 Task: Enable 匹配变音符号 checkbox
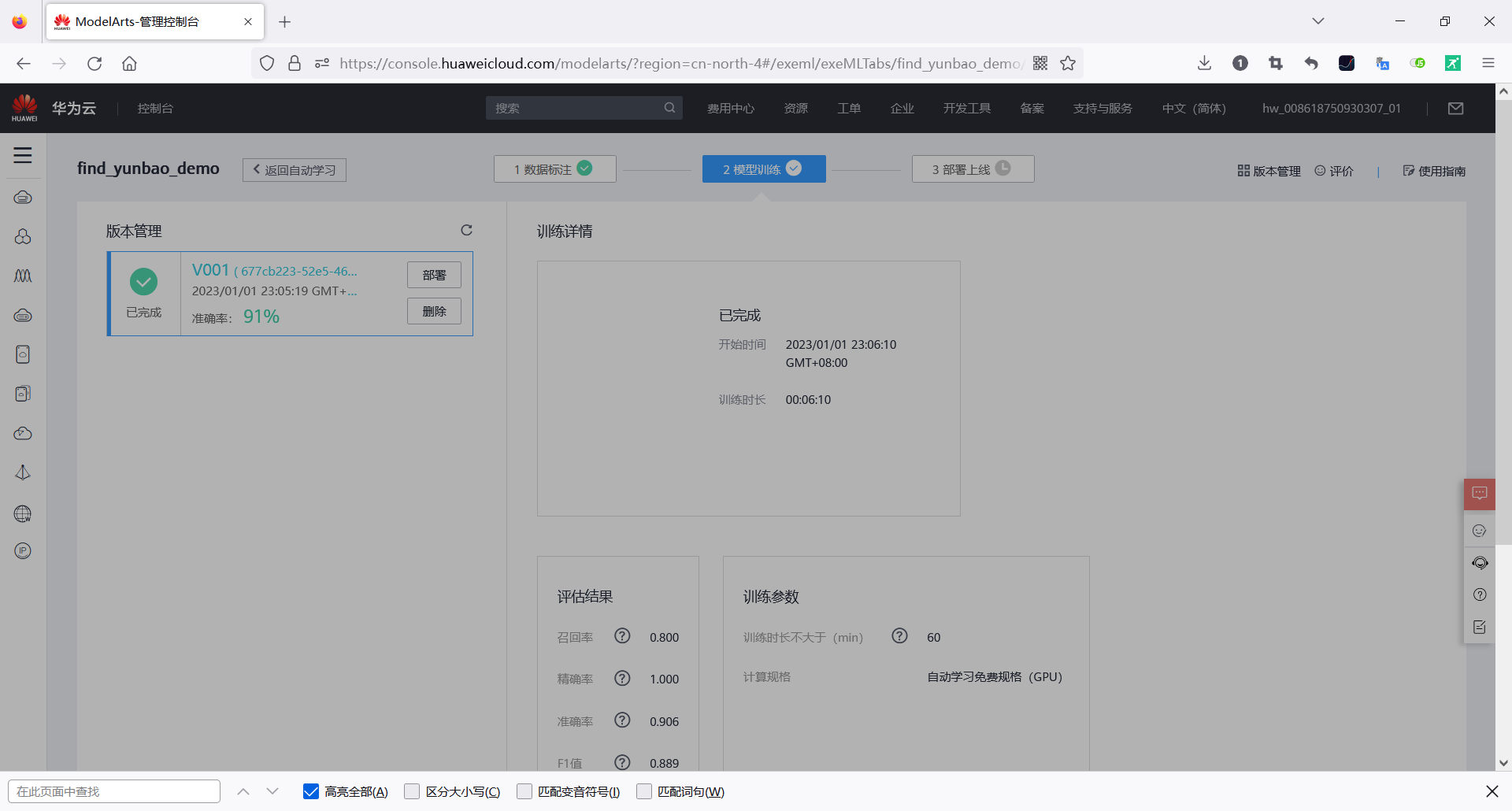524,791
